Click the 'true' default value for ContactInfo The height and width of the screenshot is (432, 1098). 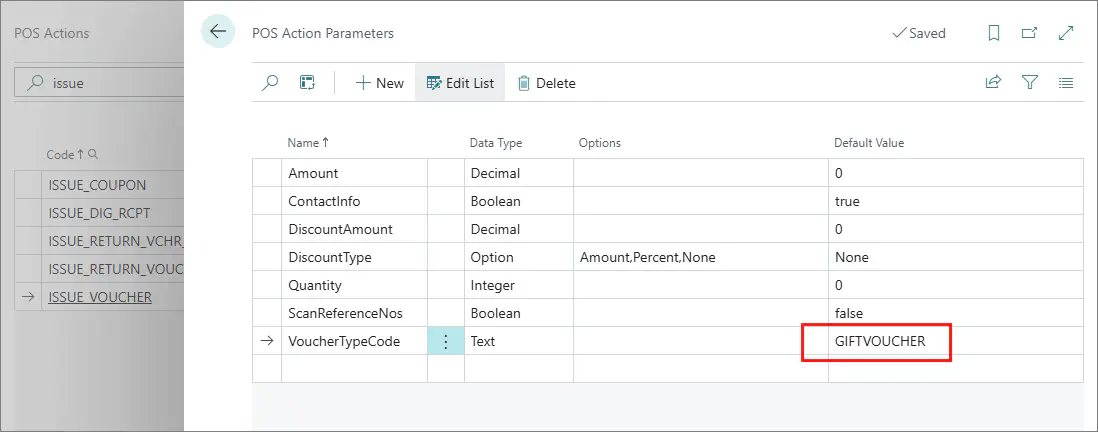[956, 201]
